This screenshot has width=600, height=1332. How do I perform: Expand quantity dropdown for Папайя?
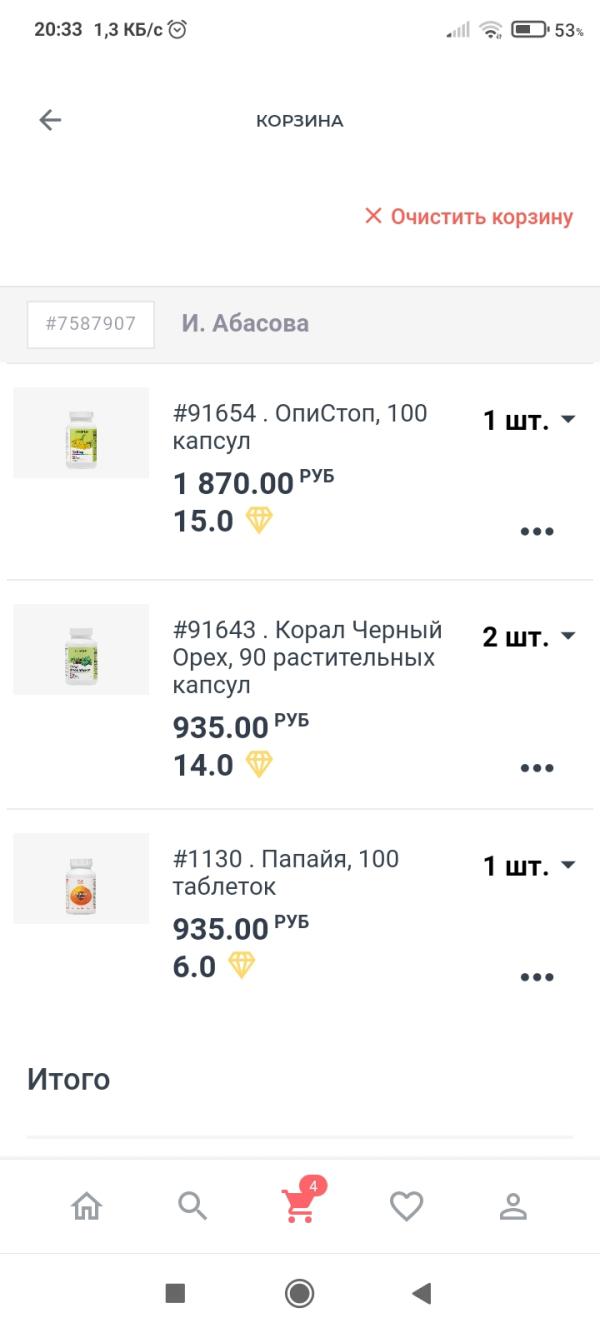pyautogui.click(x=529, y=866)
